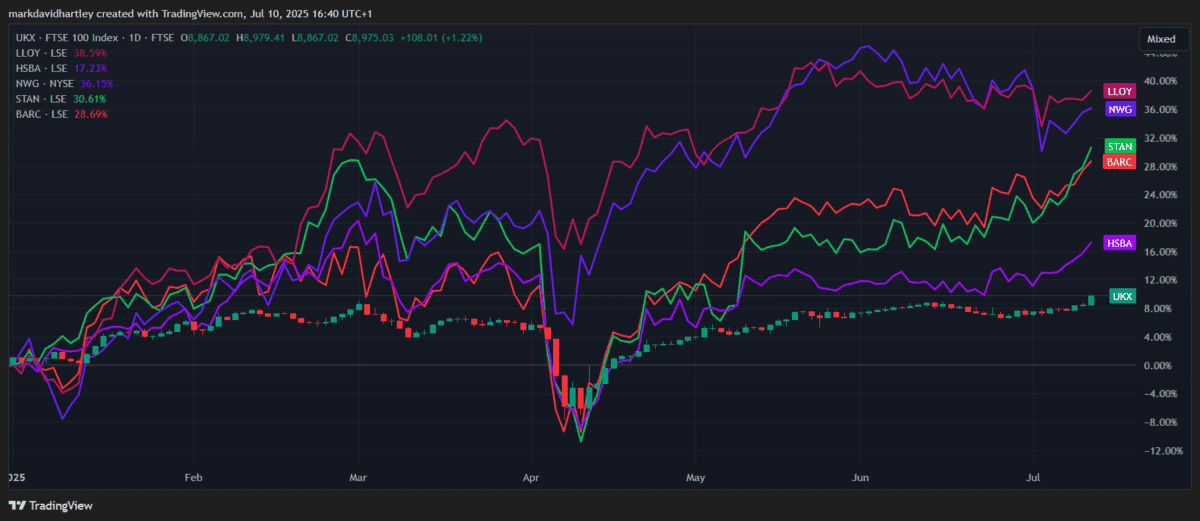This screenshot has height=521, width=1200.
Task: Open the Mixed scale mode selector
Action: (x=1160, y=39)
